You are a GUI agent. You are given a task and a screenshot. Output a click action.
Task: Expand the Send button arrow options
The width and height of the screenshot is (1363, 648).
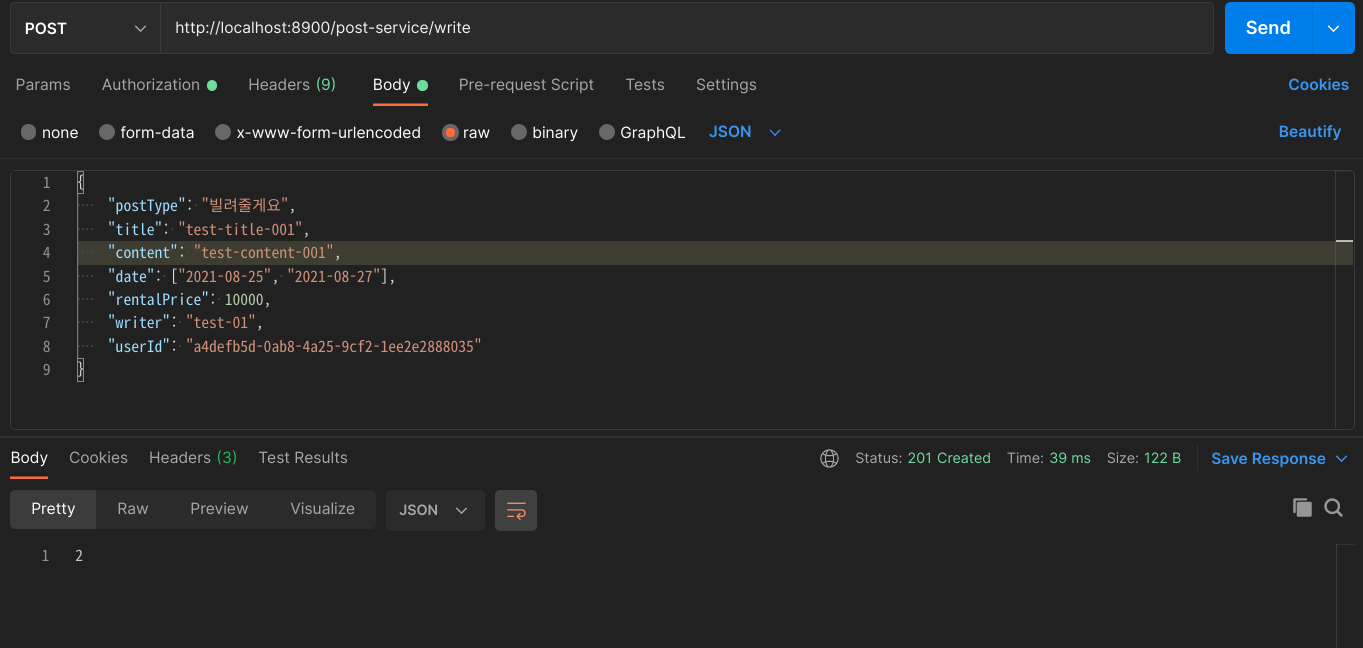point(1333,28)
